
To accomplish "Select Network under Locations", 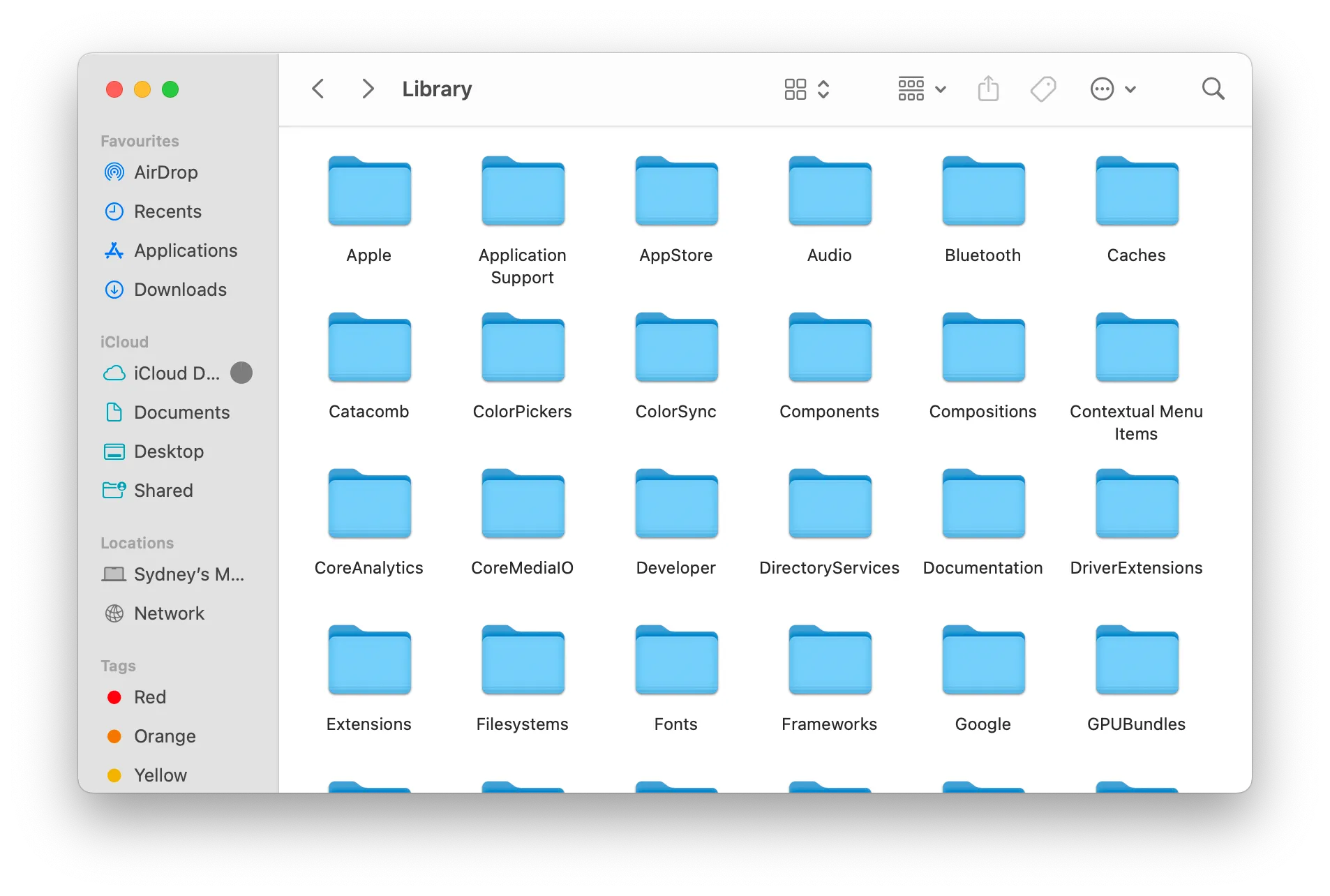I will 169,613.
